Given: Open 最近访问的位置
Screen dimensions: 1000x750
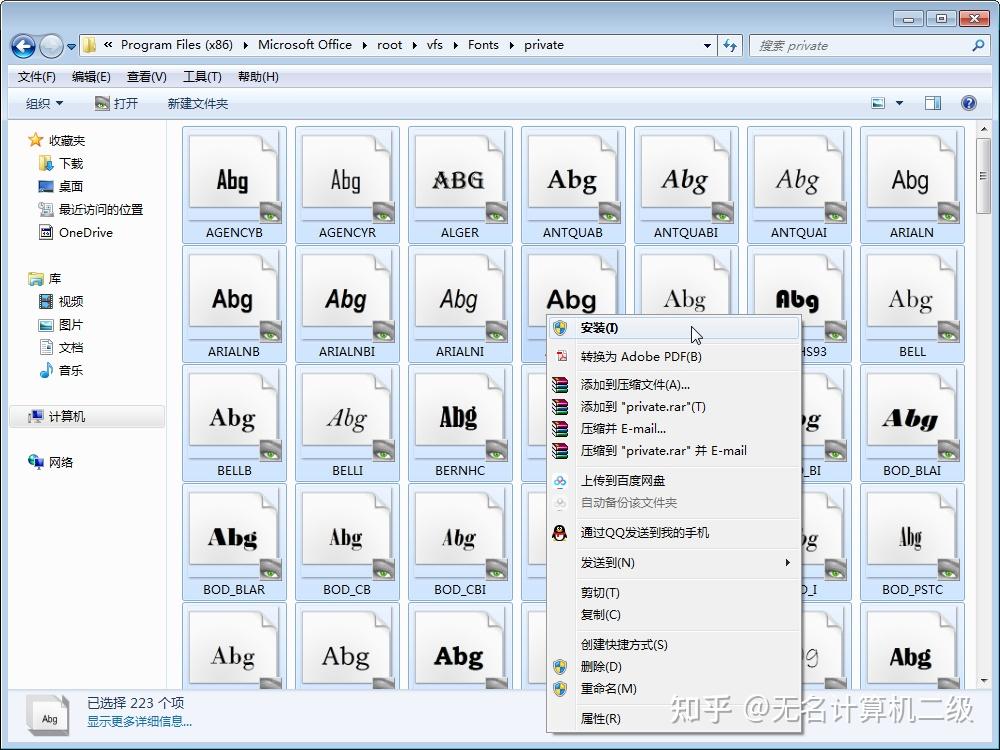Looking at the screenshot, I should click(x=91, y=209).
